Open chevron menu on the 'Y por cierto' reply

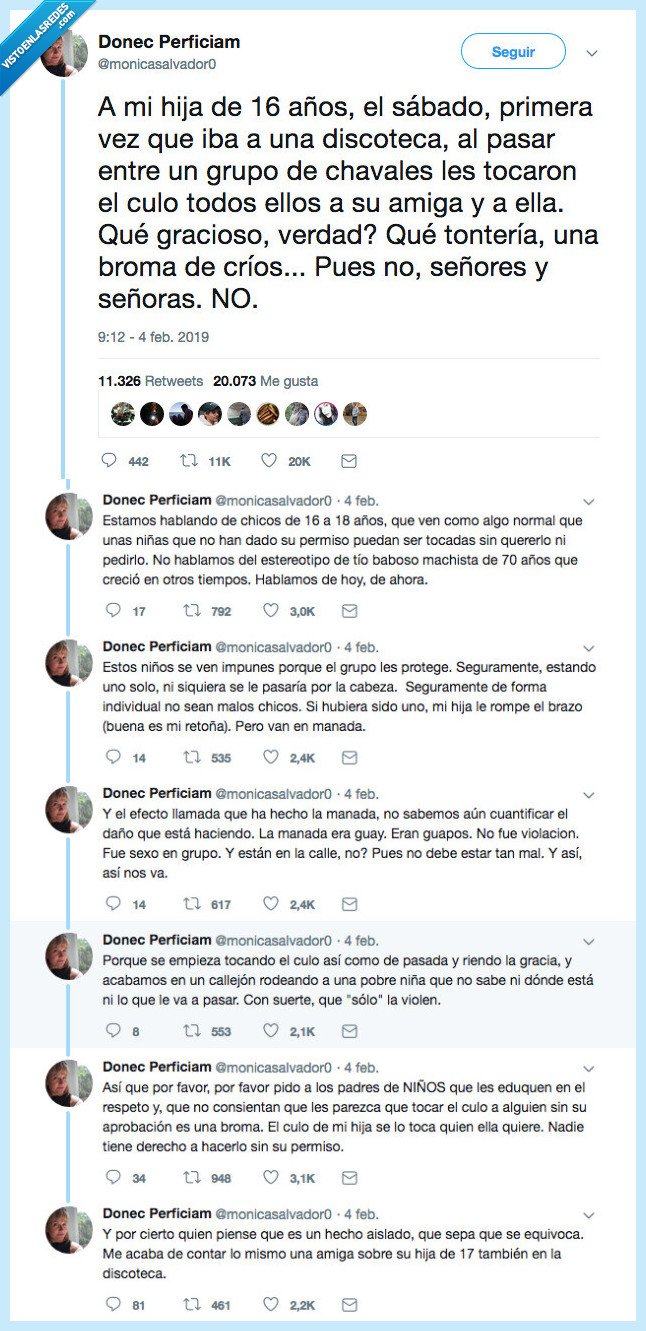589,1215
